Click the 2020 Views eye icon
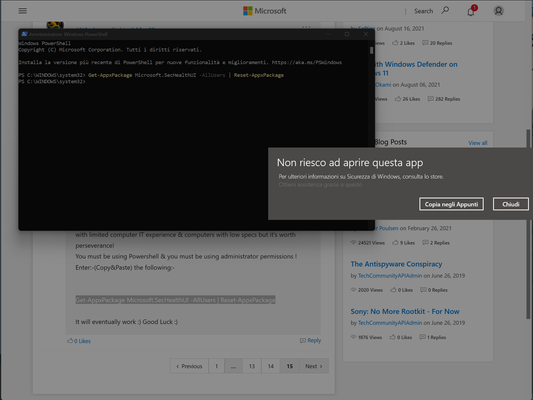 (354, 290)
